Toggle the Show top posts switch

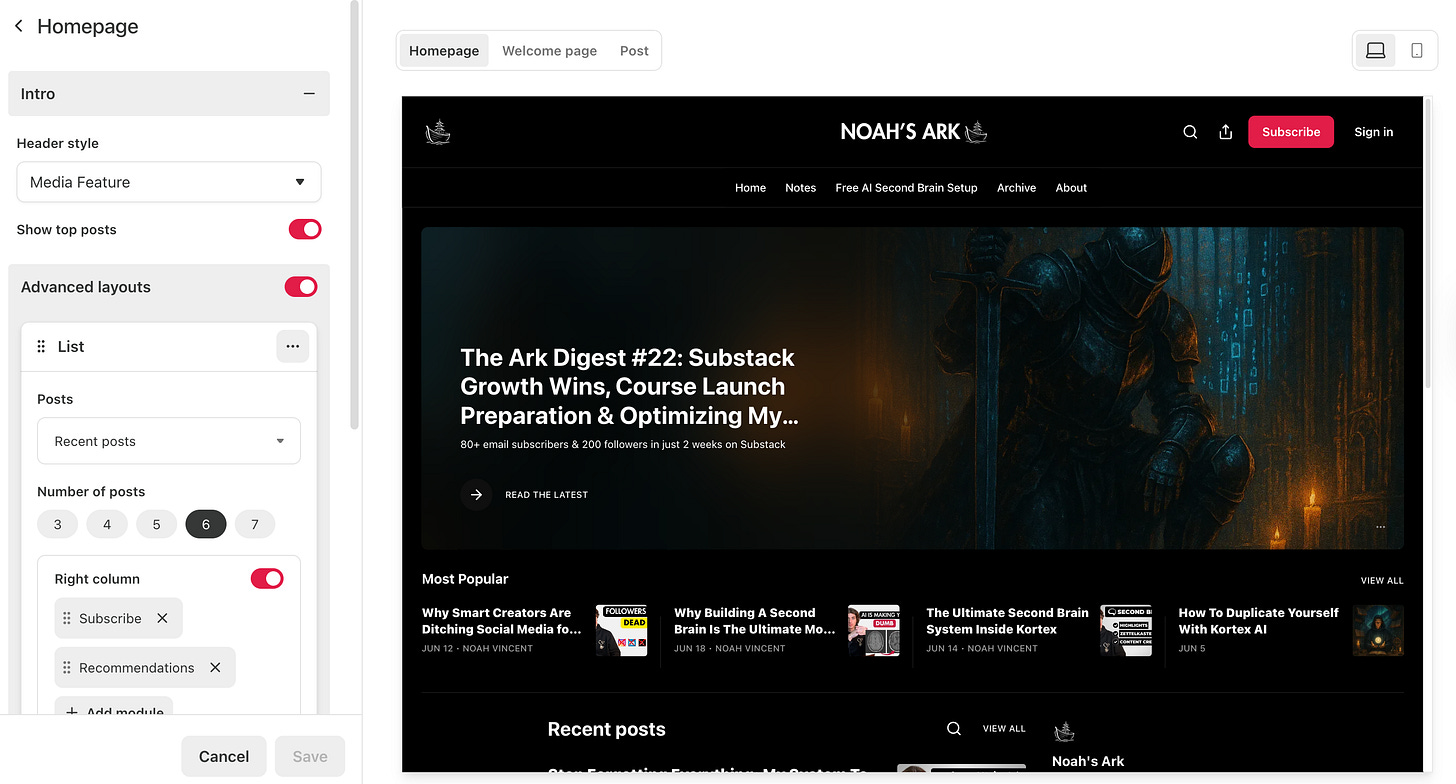(305, 229)
